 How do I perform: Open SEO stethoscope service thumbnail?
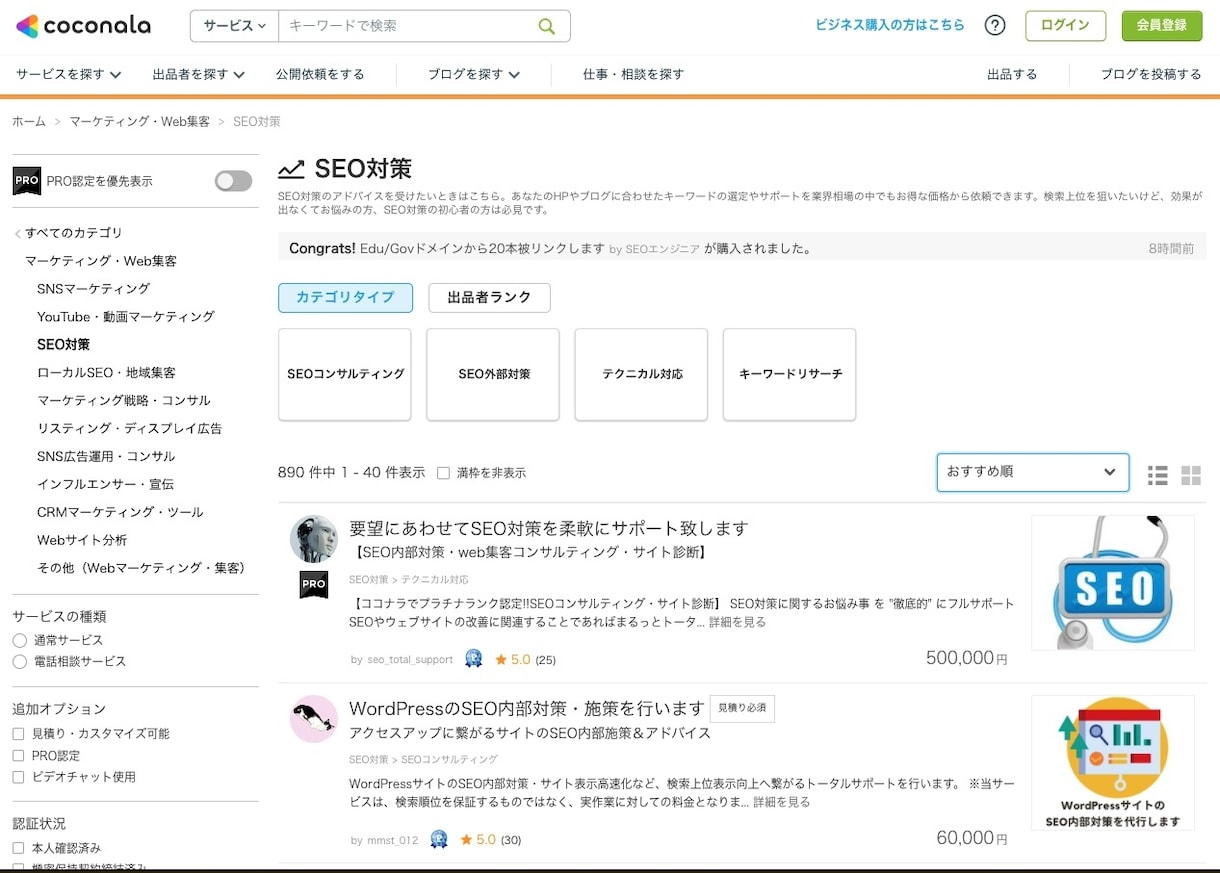tap(1113, 583)
